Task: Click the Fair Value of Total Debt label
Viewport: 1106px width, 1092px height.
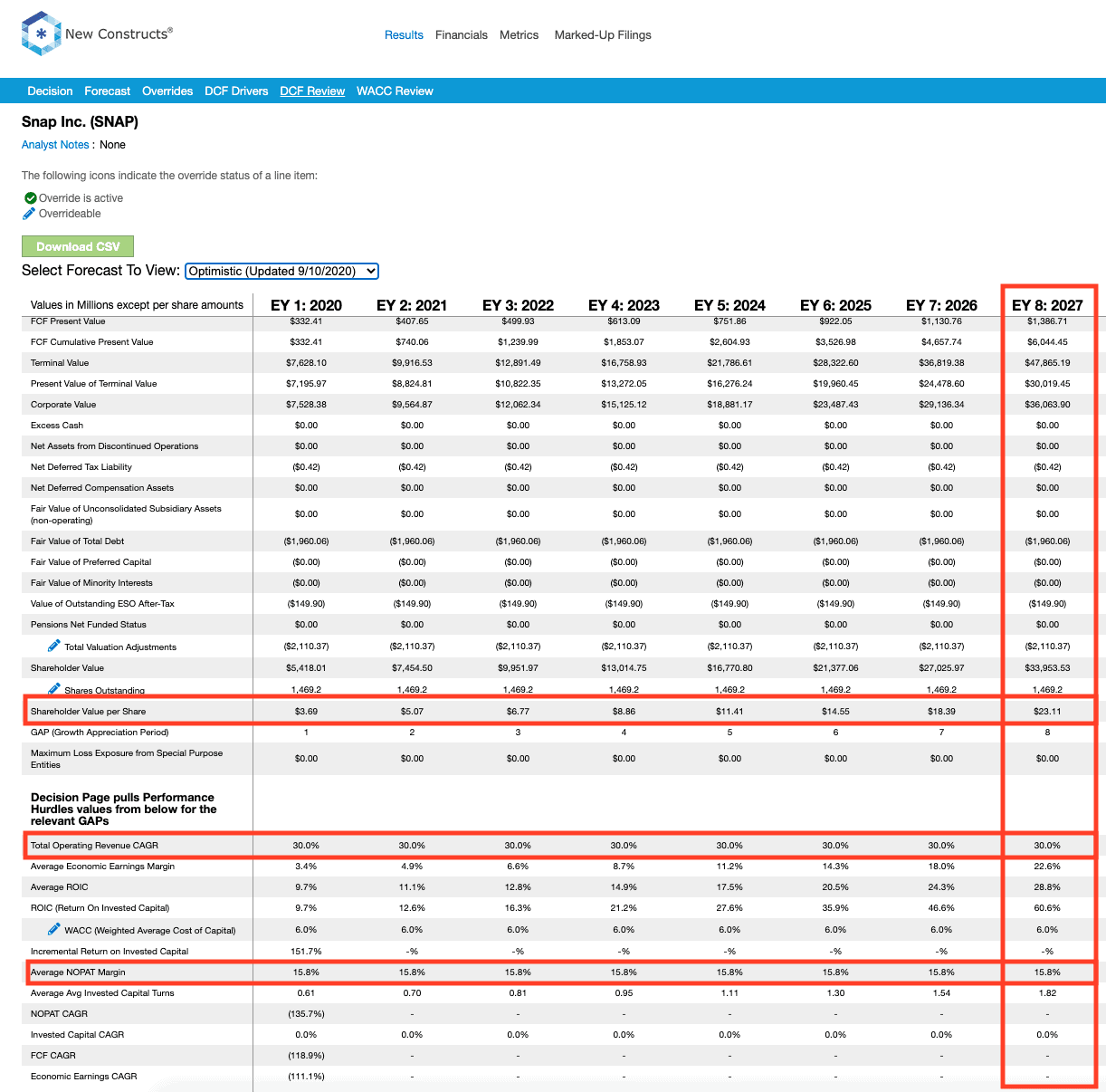Action: tap(78, 541)
